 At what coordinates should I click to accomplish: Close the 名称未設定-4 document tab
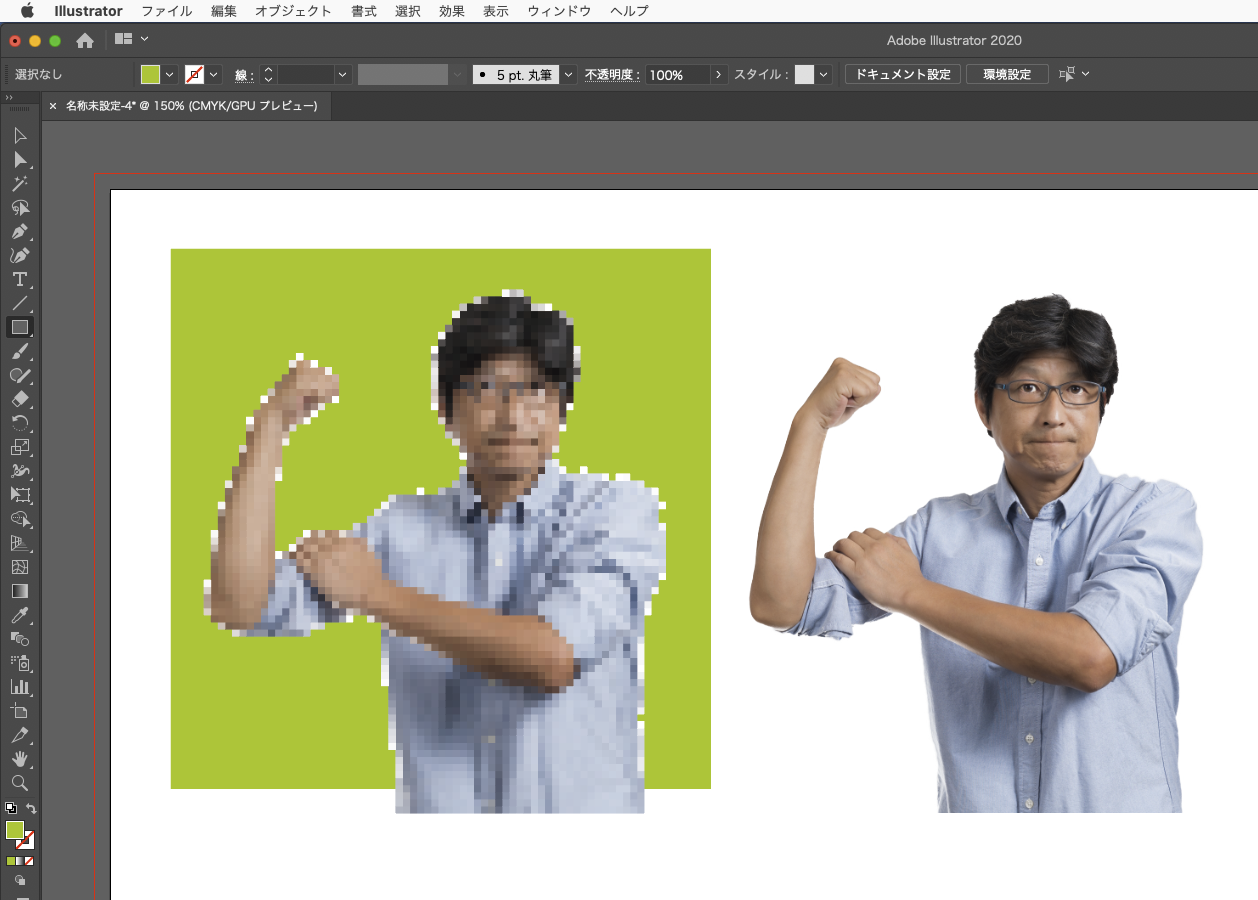53,106
